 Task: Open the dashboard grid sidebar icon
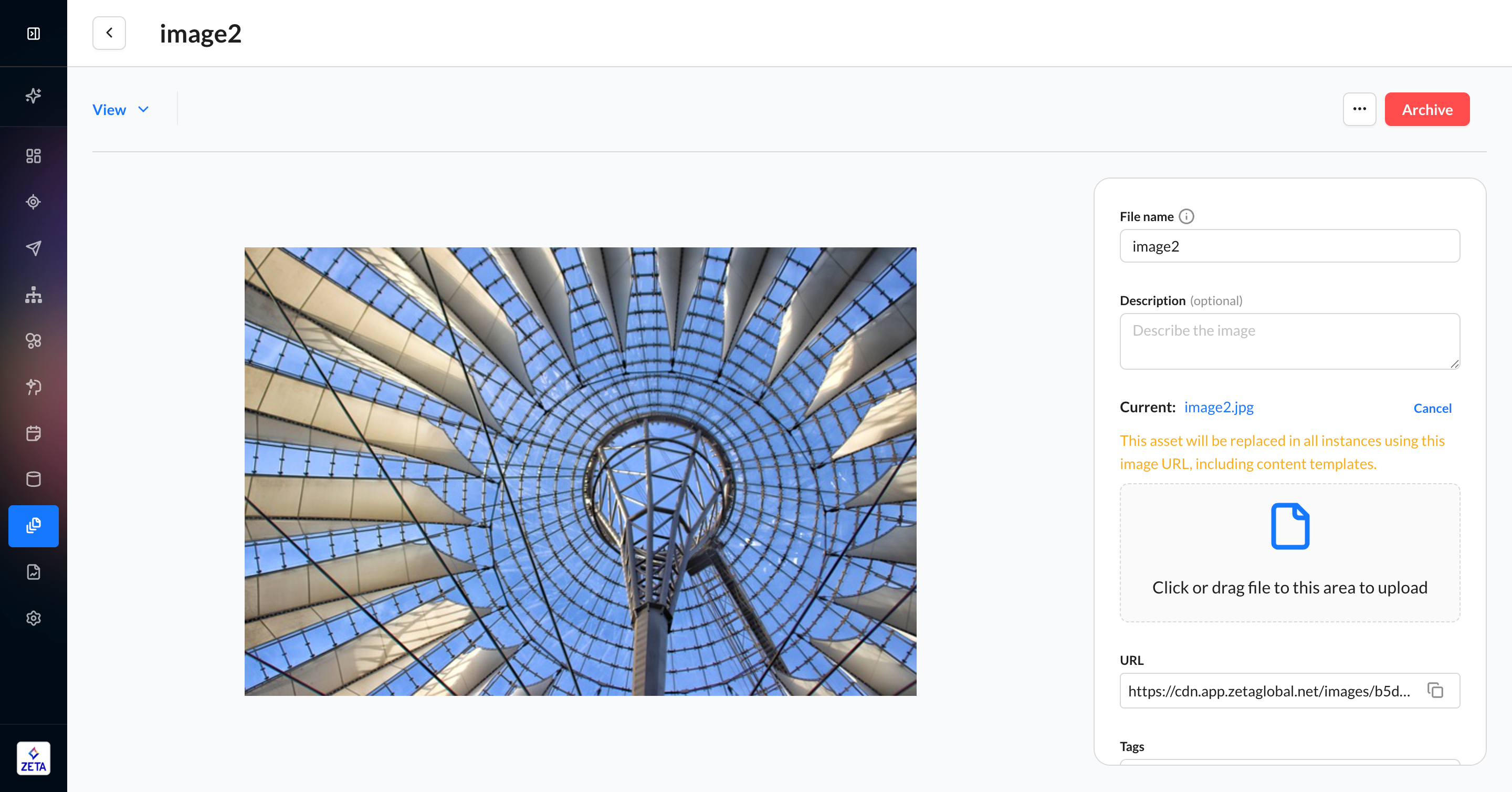34,155
